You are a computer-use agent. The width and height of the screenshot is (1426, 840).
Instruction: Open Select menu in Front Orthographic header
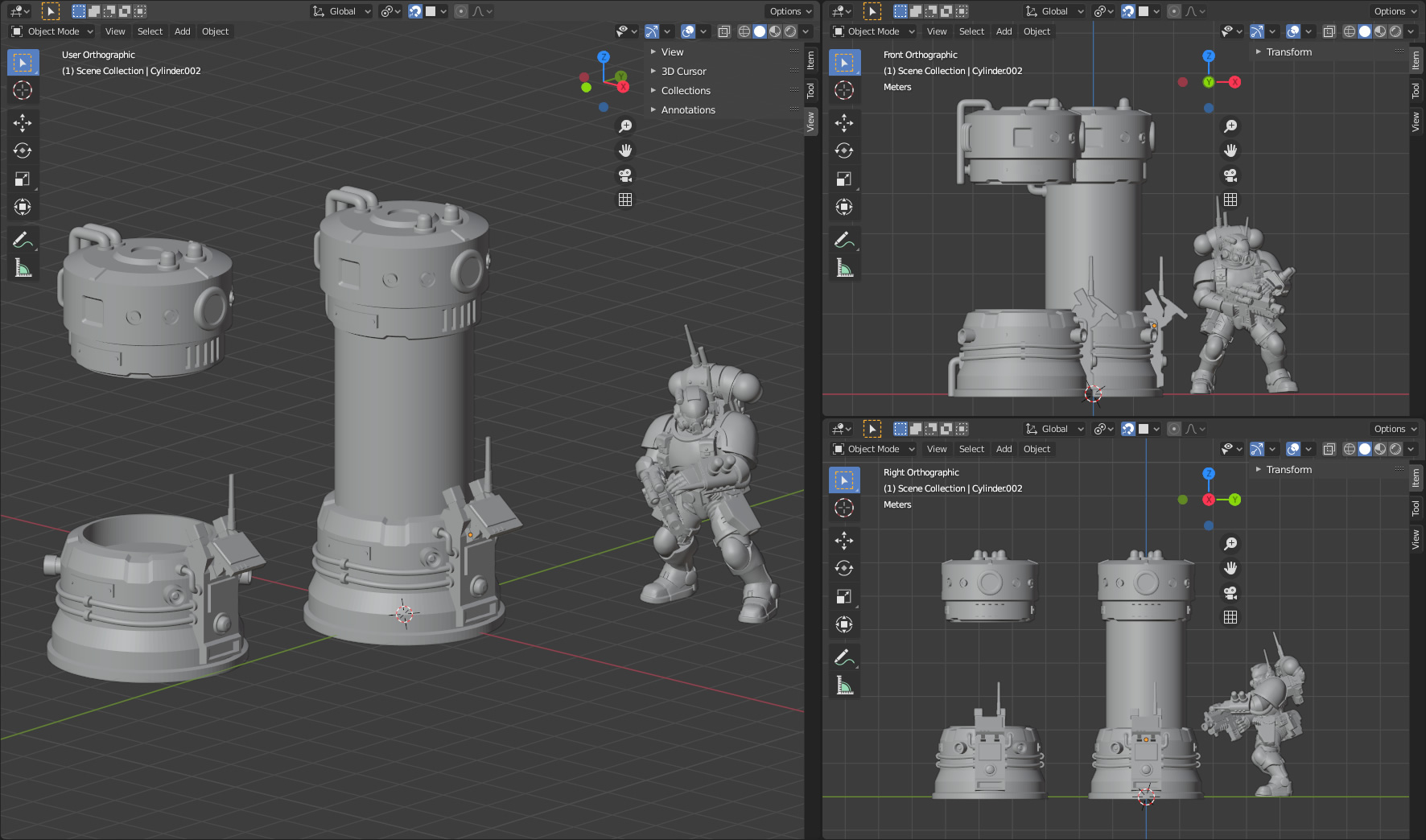click(971, 31)
